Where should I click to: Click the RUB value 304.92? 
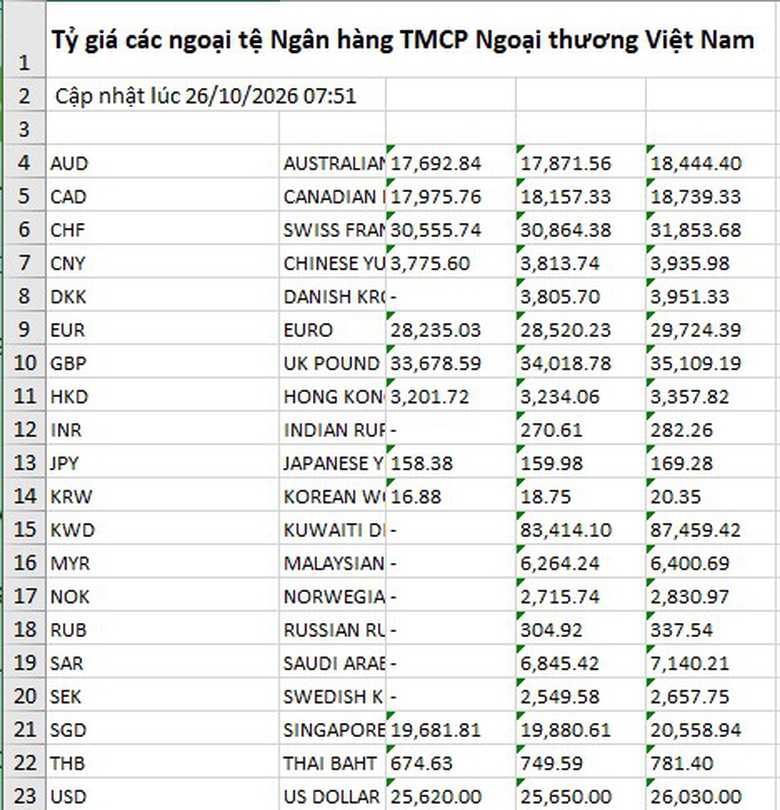581,628
